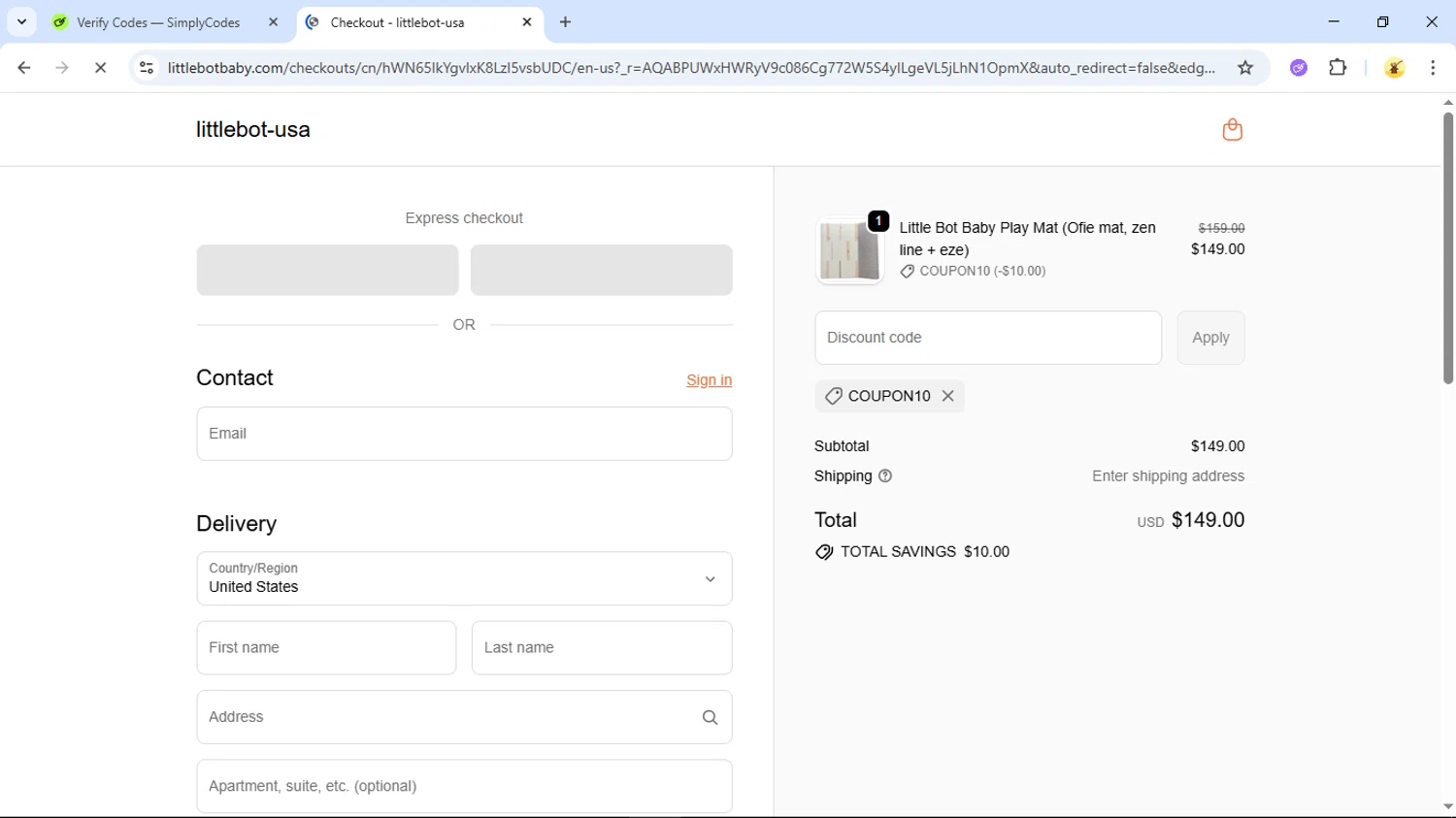Bookmark this page with the star icon

1245,68
